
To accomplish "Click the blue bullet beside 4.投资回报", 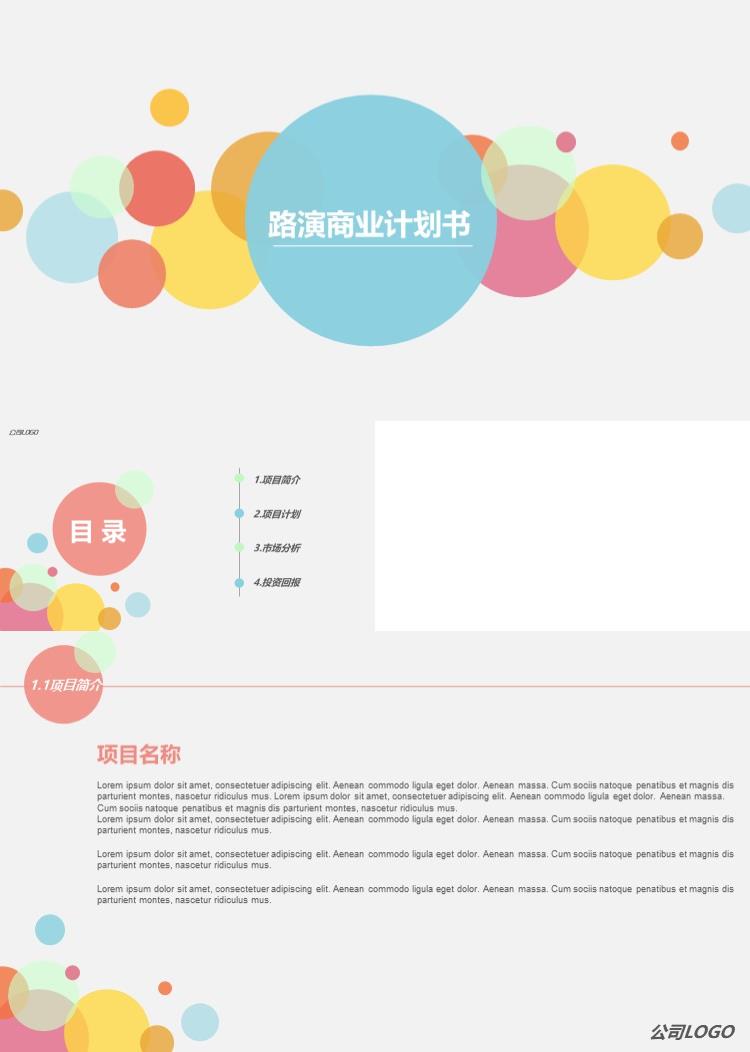I will click(x=239, y=582).
